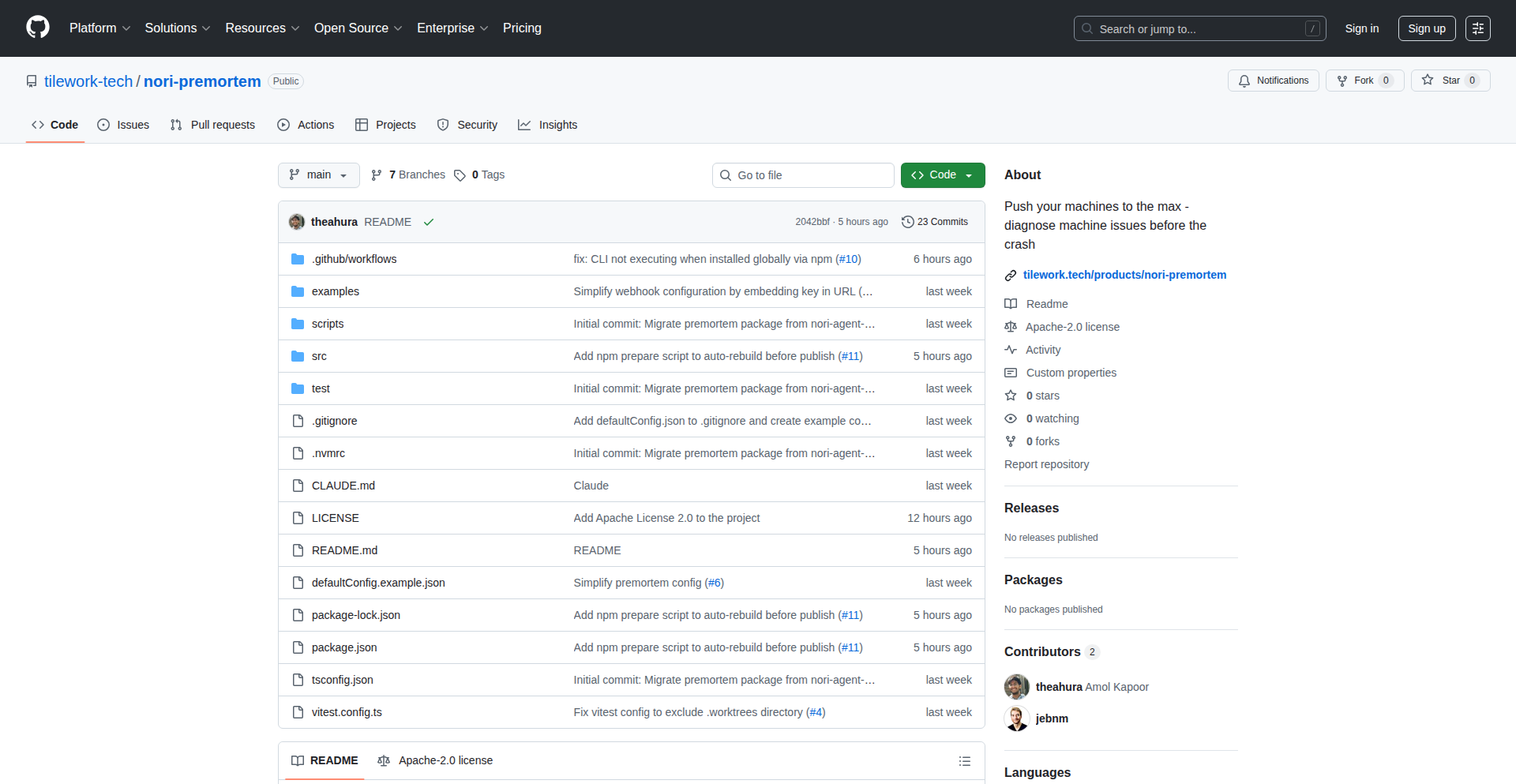Open pull request #10 link
Image resolution: width=1516 pixels, height=784 pixels.
[x=848, y=259]
